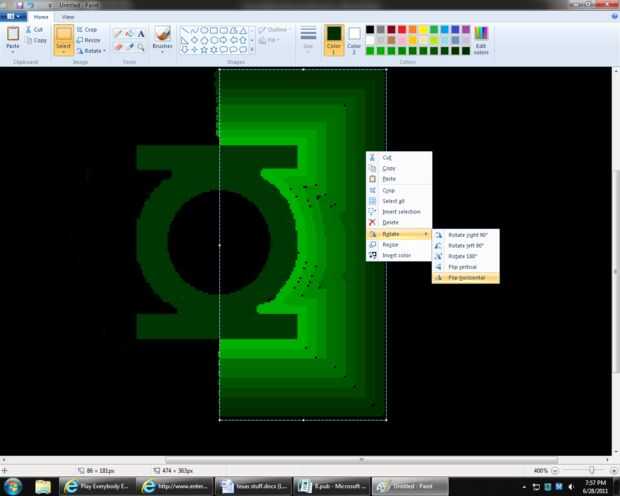Open the Paint application menu button
620x496 pixels.
pos(13,17)
